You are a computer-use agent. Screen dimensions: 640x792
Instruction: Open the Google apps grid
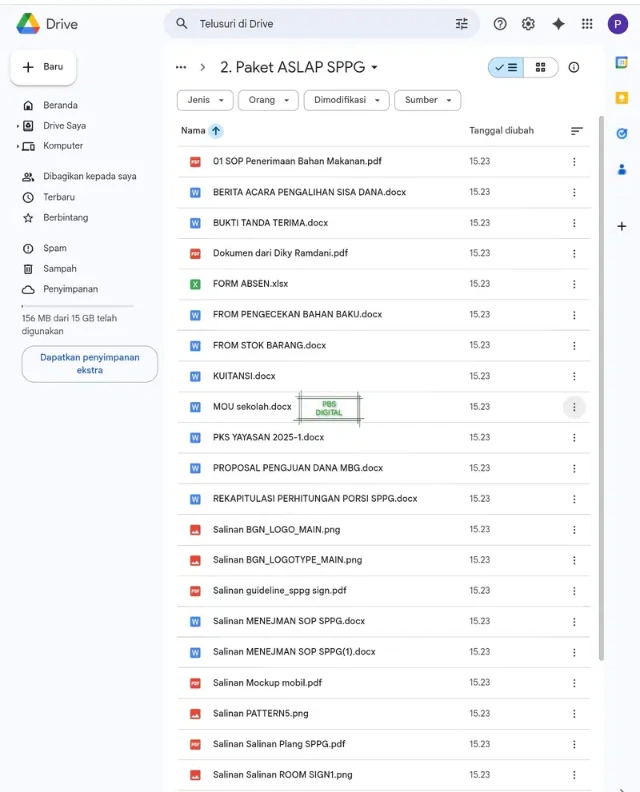(587, 24)
